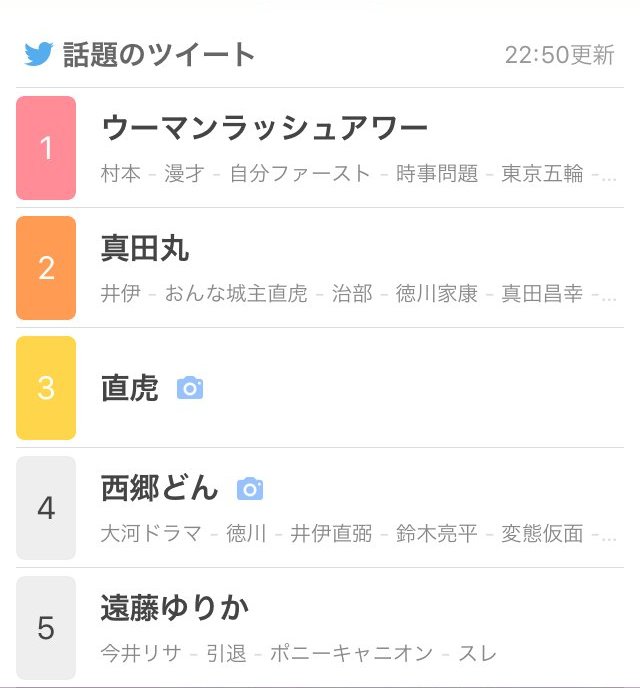
Task: Tap the orange rank 2 badge
Action: 46,268
